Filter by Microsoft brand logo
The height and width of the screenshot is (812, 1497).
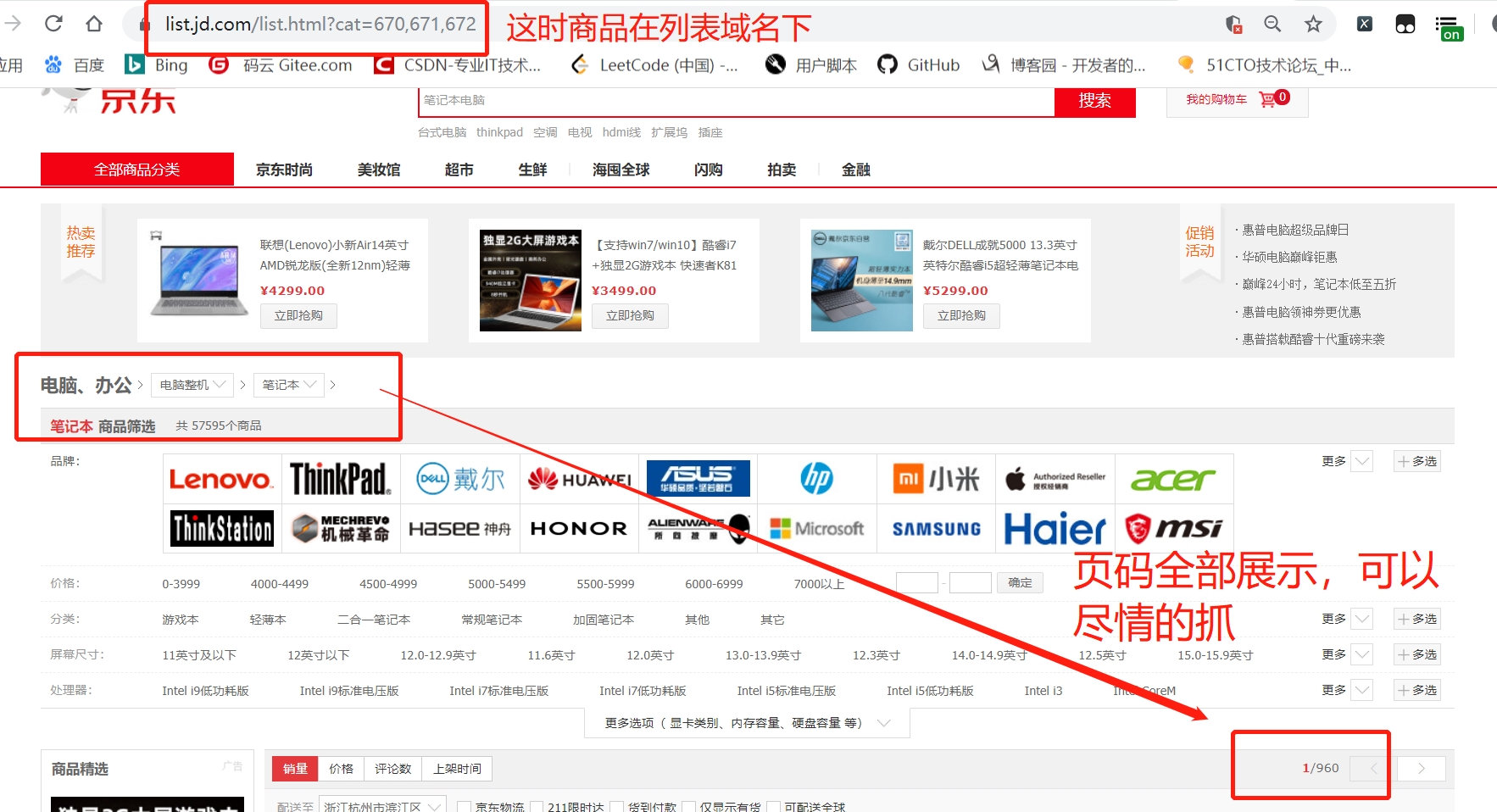tap(817, 528)
